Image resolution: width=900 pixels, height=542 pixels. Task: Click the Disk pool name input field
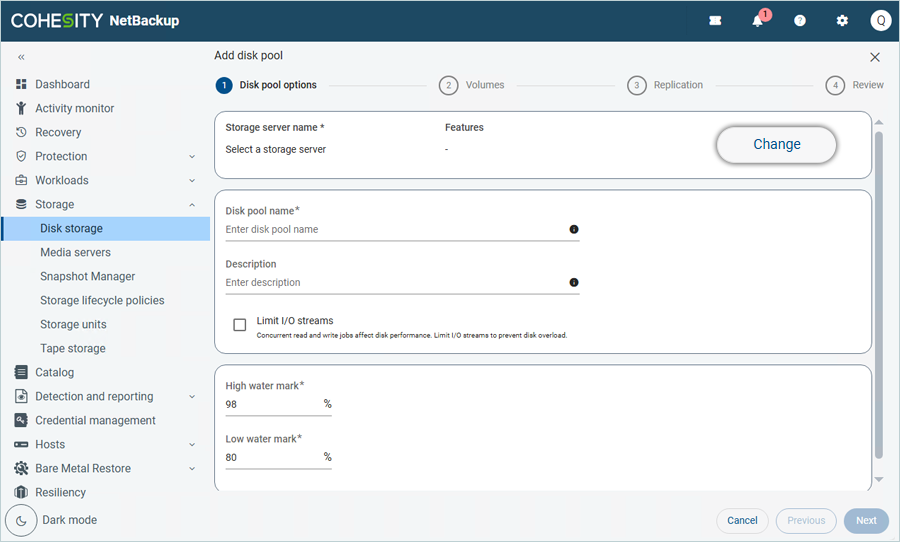coord(395,230)
